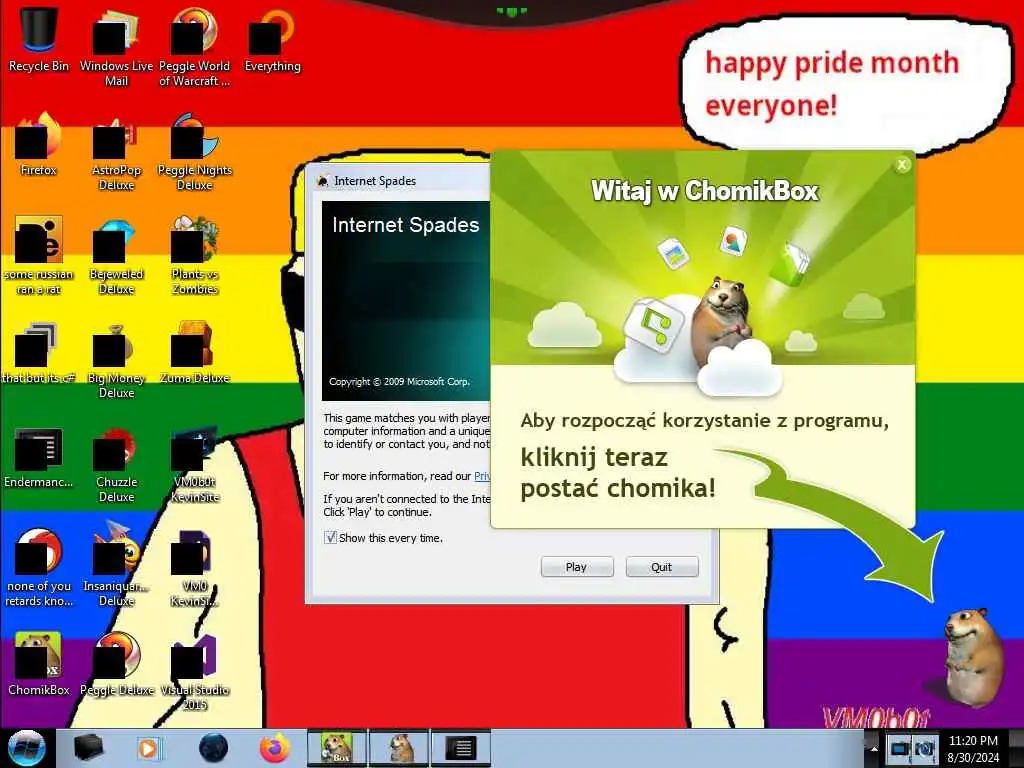This screenshot has height=768, width=1024.
Task: Open Firefox from the taskbar
Action: click(x=275, y=748)
